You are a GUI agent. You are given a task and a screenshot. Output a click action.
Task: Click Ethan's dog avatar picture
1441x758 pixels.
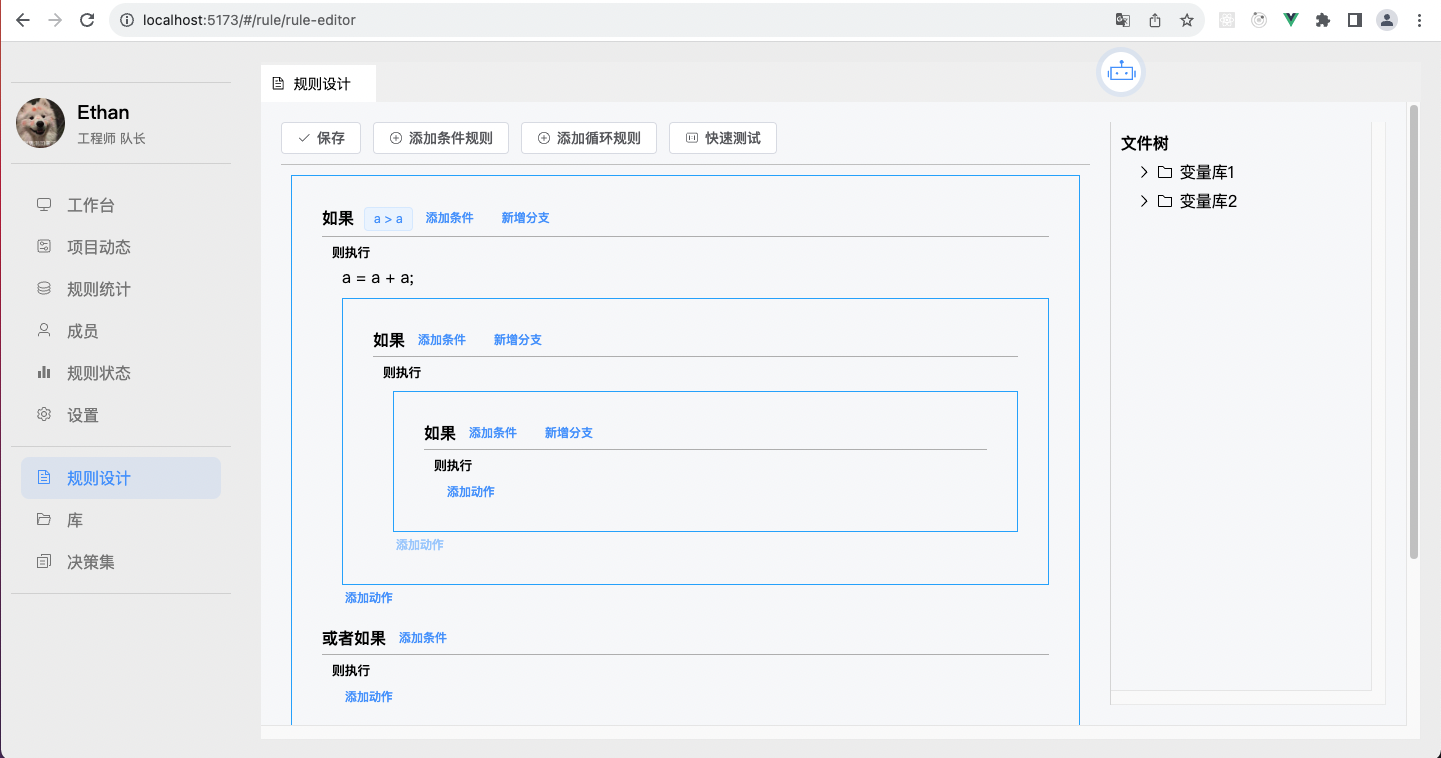tap(41, 123)
